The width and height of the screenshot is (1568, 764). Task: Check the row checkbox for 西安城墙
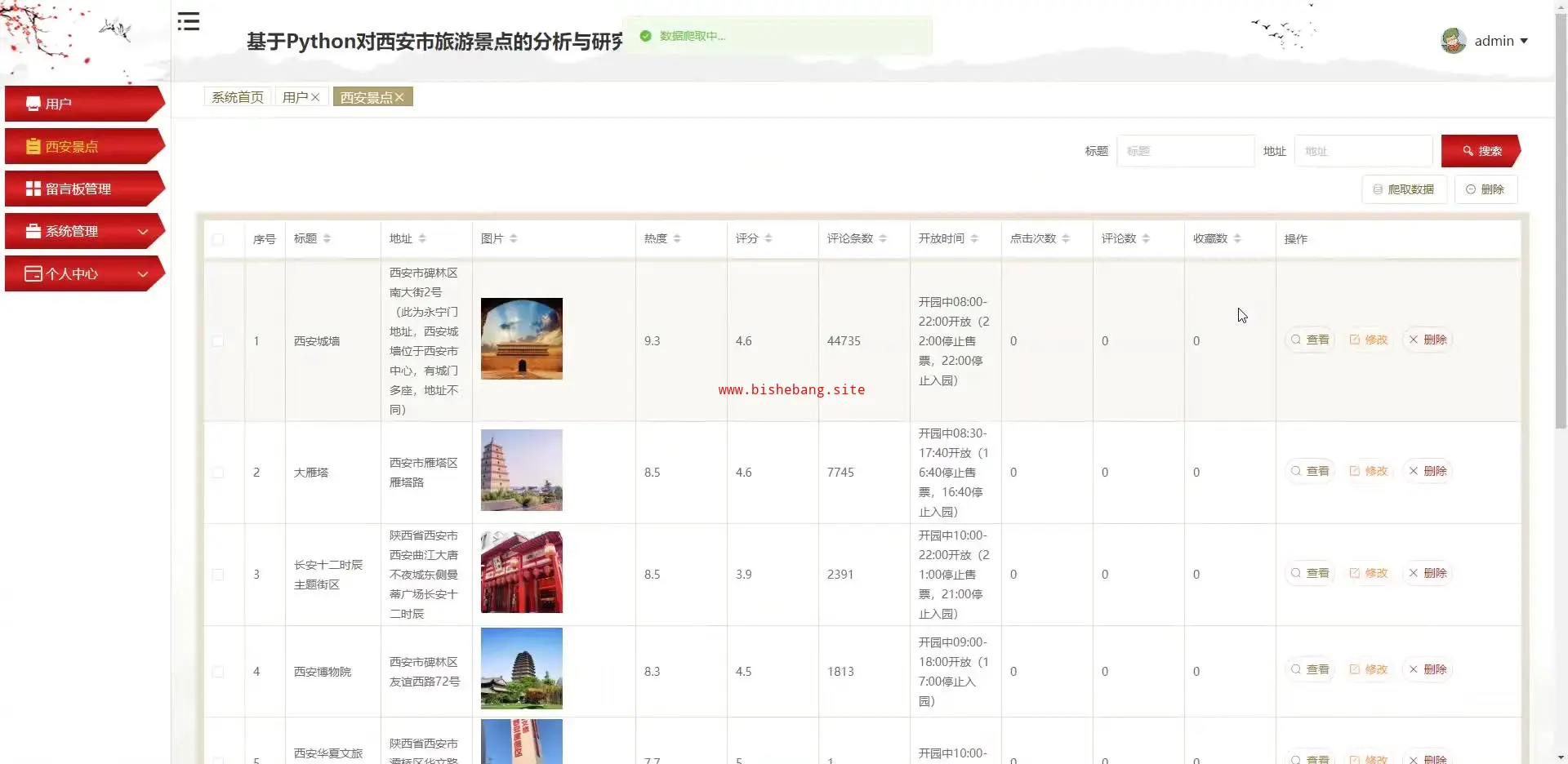click(218, 341)
